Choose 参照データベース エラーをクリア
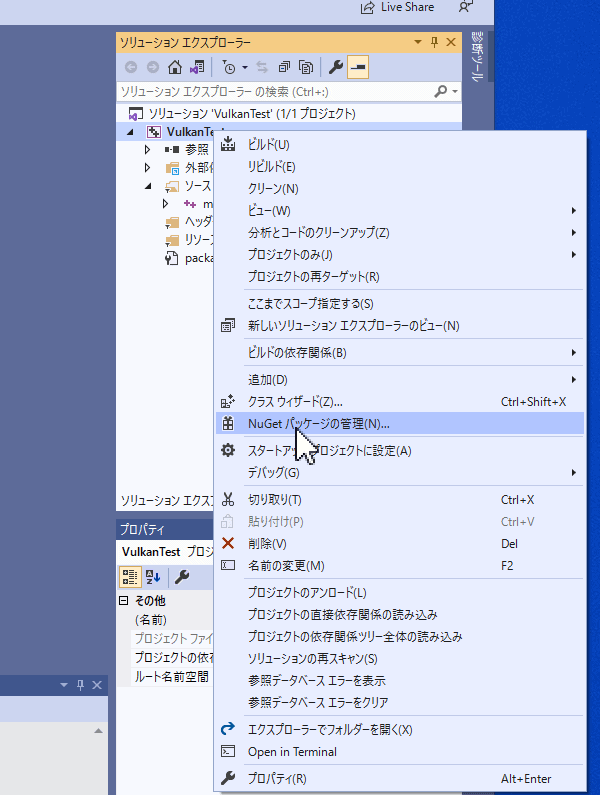This screenshot has height=795, width=600. (400, 702)
